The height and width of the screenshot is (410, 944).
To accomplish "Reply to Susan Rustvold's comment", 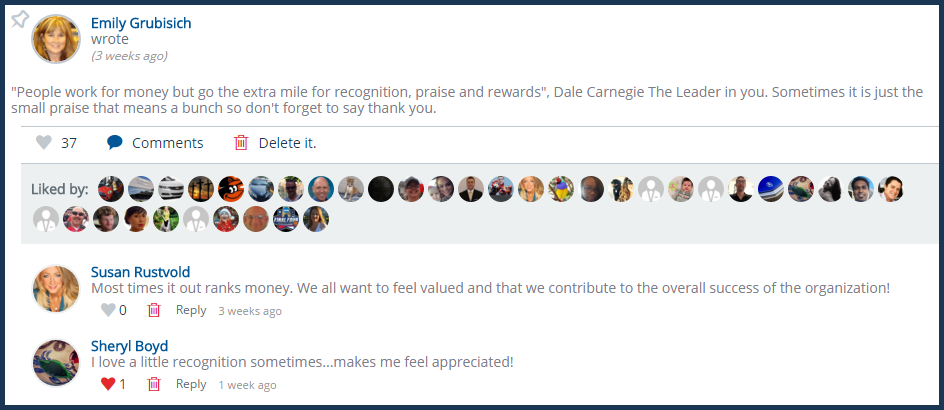I will click(191, 310).
